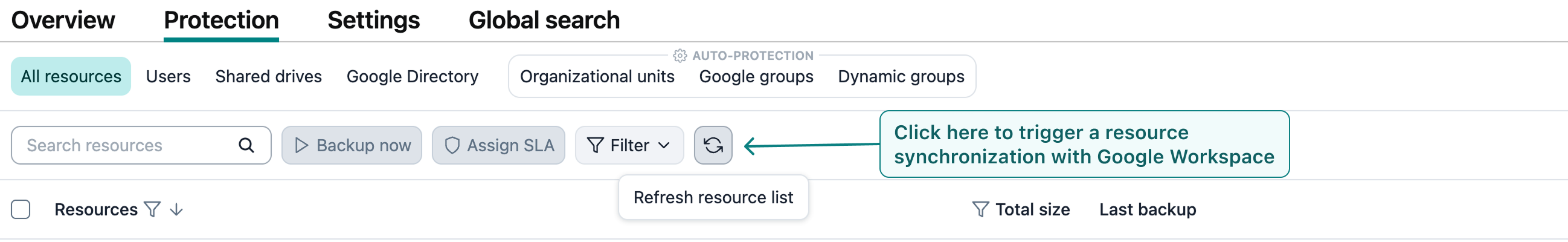Screen dimensions: 1568x242
Task: Click the filter funnel next to Resources
Action: tap(152, 210)
